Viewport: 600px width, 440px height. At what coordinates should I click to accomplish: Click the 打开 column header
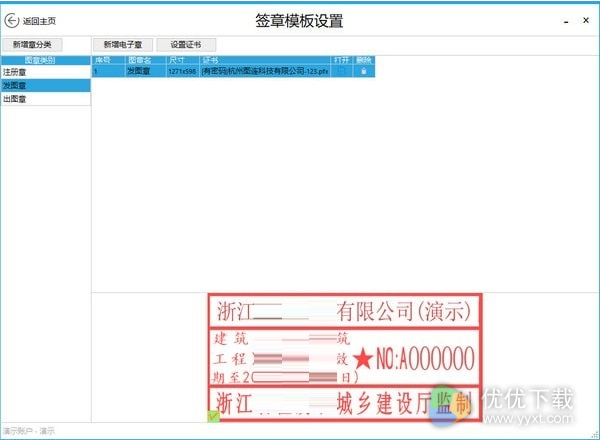pyautogui.click(x=341, y=60)
